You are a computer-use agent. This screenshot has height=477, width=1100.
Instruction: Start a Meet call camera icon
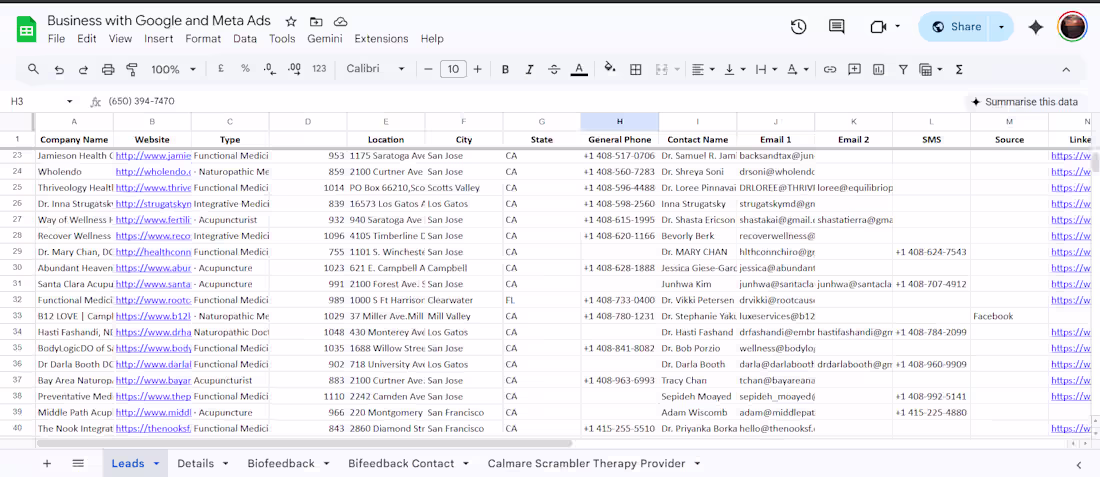click(x=878, y=27)
